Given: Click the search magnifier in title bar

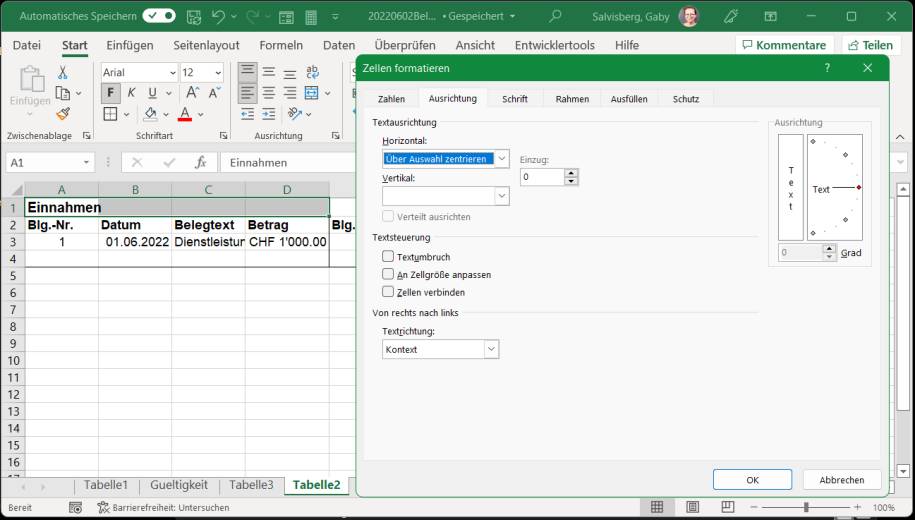Looking at the screenshot, I should click(x=555, y=16).
